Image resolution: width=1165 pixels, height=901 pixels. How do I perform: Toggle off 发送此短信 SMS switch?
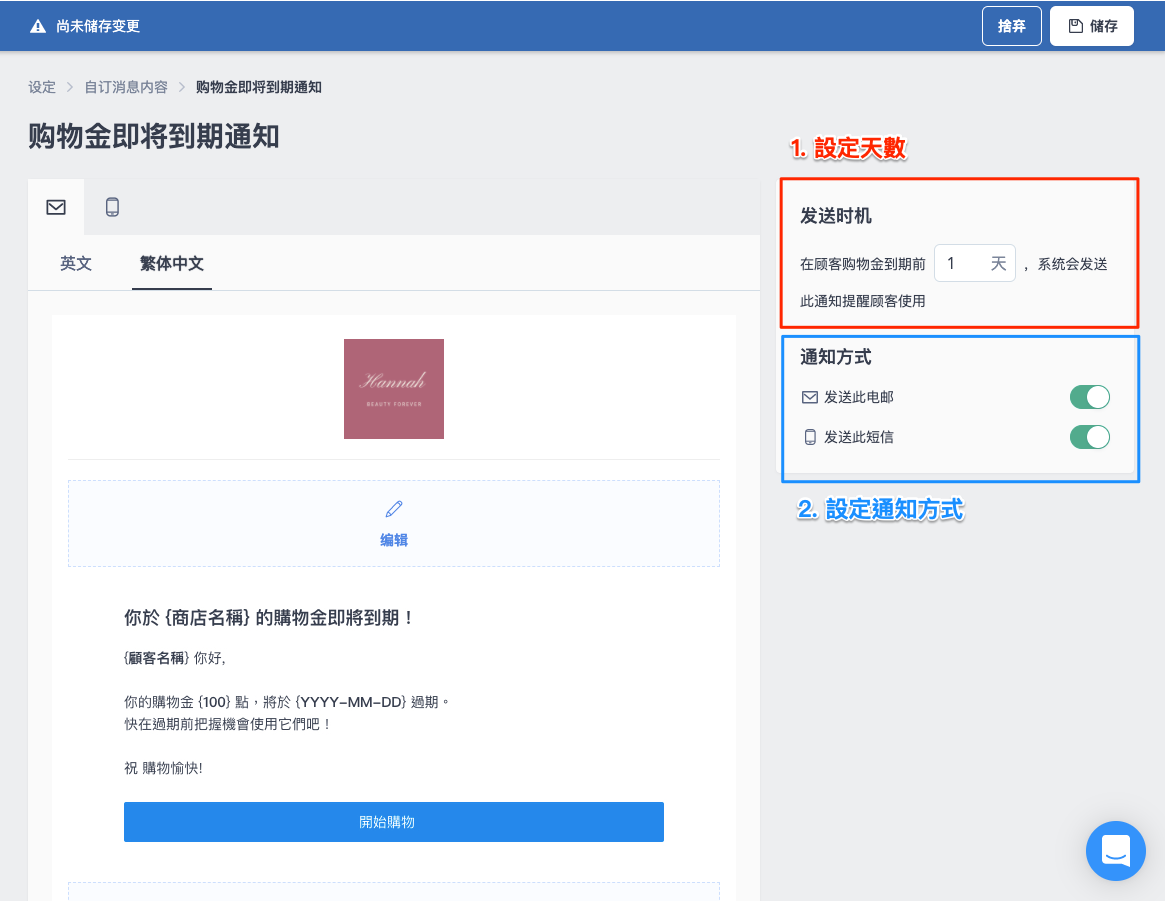click(x=1089, y=438)
